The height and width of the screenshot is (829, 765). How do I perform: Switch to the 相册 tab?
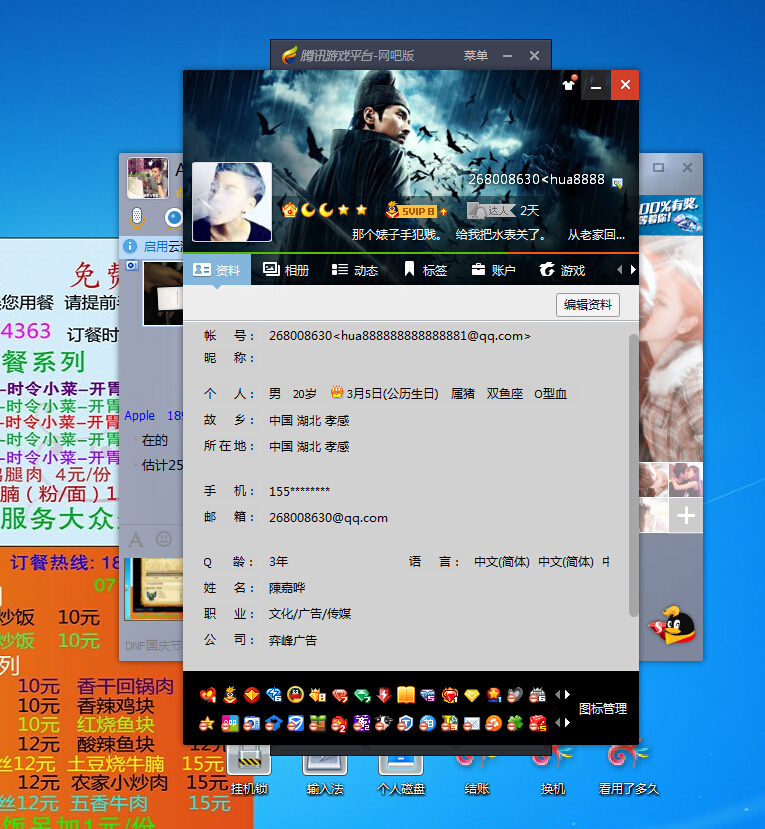(x=286, y=270)
